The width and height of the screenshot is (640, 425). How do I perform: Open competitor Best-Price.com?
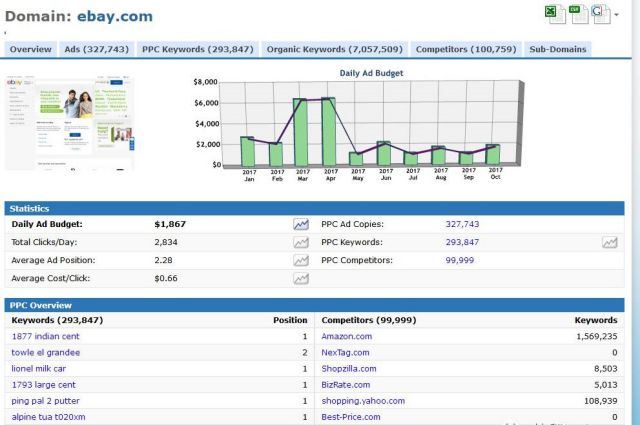click(x=351, y=417)
